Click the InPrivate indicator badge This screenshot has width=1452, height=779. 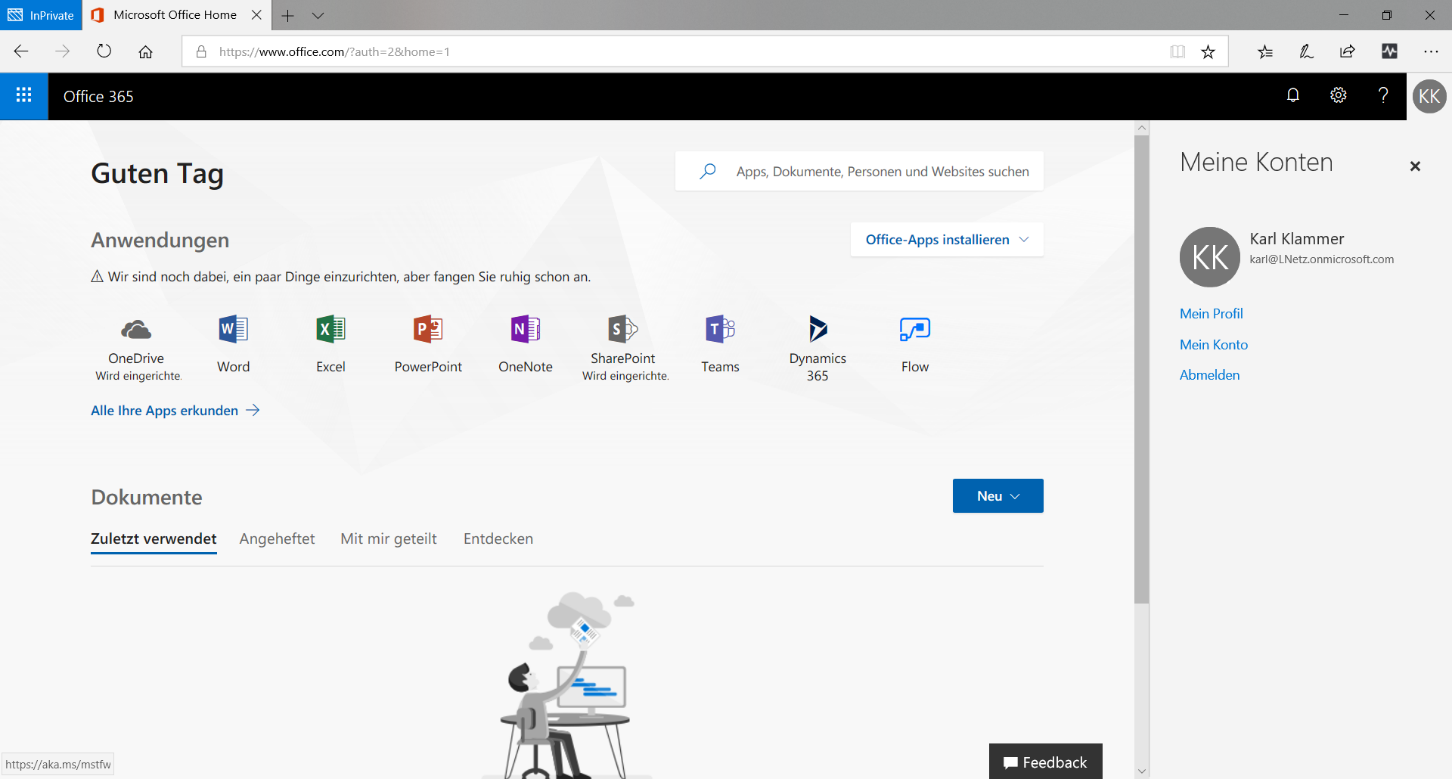coord(41,15)
